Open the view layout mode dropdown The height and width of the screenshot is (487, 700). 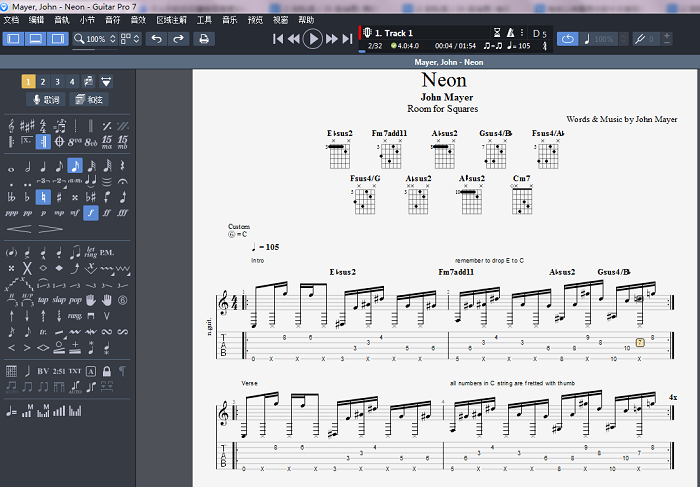click(132, 39)
